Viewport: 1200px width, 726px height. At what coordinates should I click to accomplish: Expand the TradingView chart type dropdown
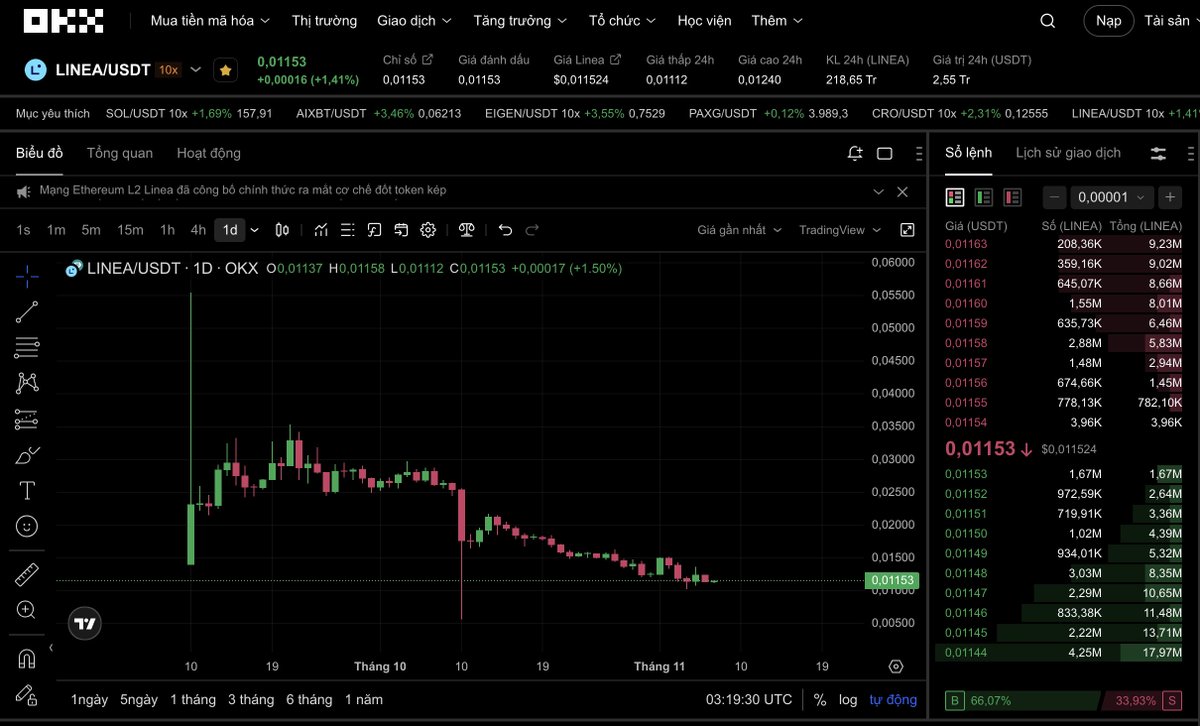839,230
